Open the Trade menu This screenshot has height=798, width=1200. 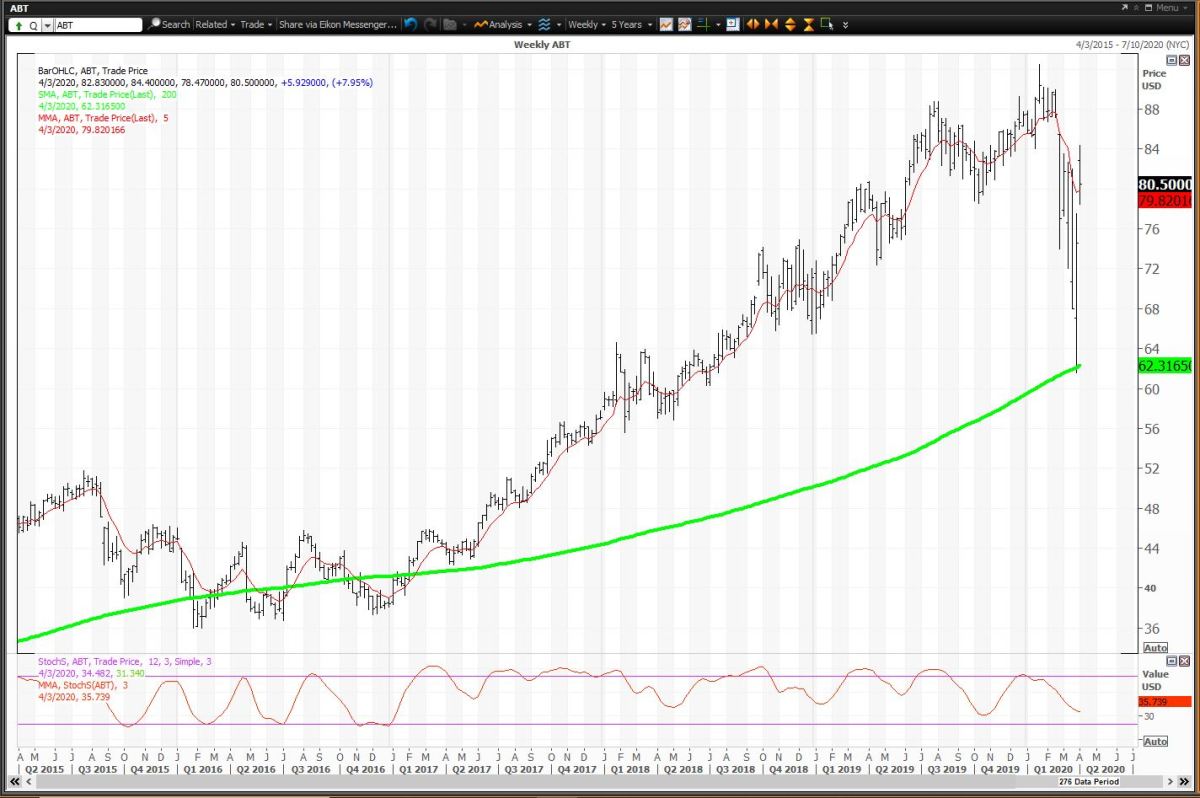click(x=256, y=24)
